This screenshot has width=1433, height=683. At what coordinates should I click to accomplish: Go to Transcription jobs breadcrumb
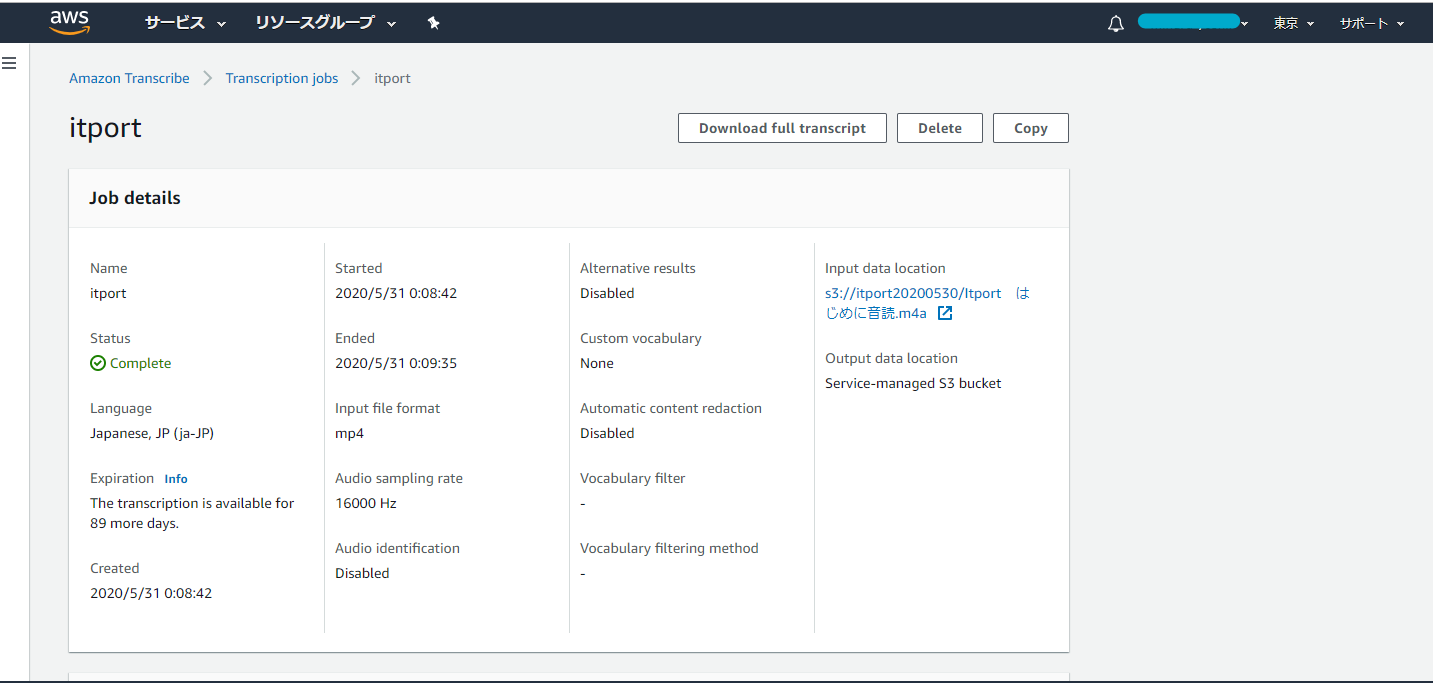coord(282,78)
